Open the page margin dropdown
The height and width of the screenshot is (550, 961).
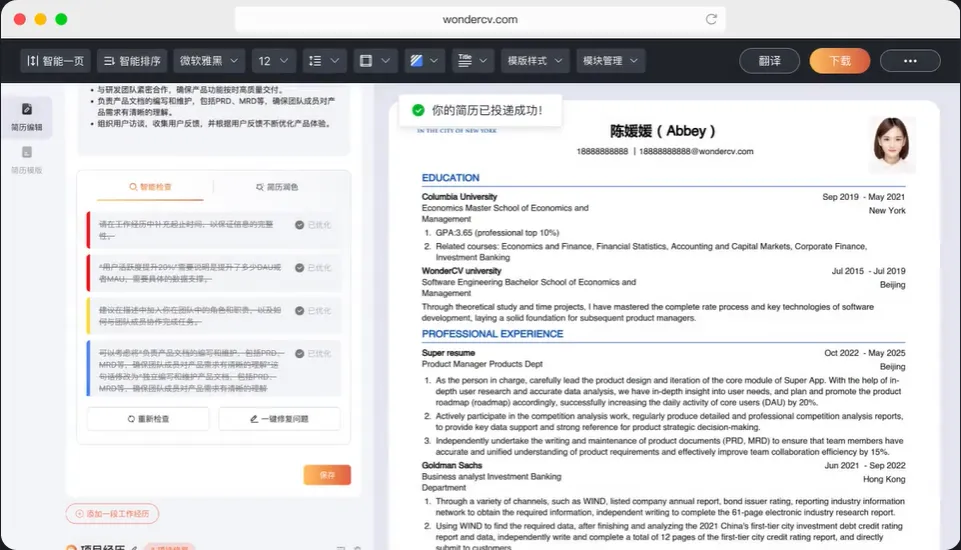click(375, 61)
